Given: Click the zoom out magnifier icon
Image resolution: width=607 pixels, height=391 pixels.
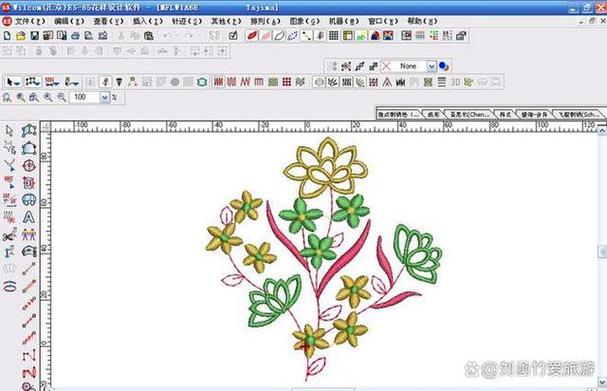Looking at the screenshot, I should click(62, 98).
